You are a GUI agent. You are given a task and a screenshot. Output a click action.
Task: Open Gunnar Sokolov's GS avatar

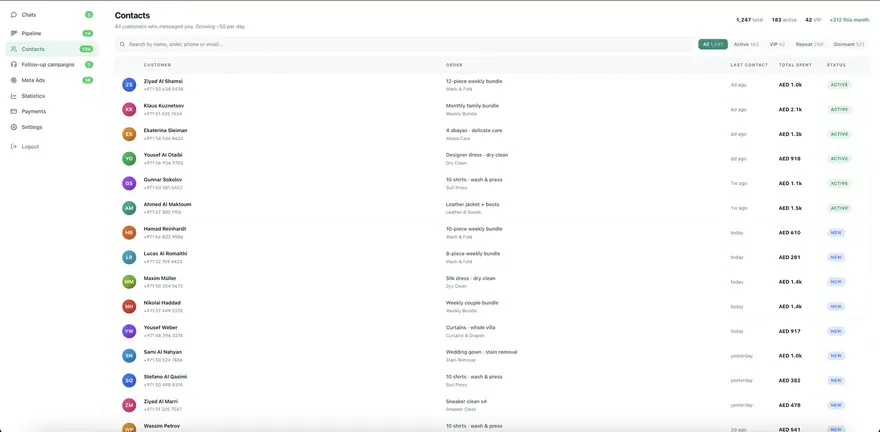[x=129, y=183]
